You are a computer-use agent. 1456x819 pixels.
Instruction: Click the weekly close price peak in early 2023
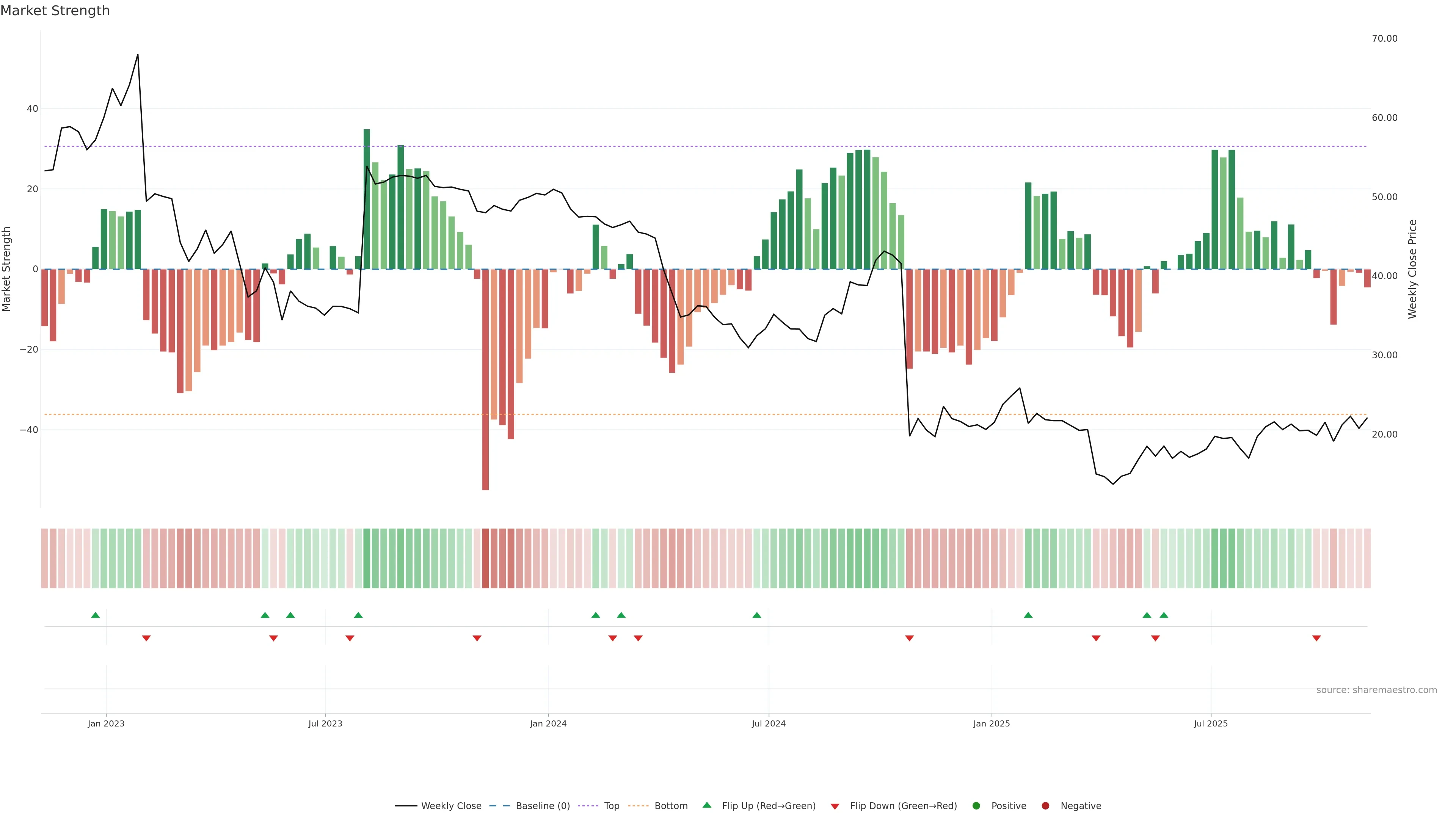[137, 55]
